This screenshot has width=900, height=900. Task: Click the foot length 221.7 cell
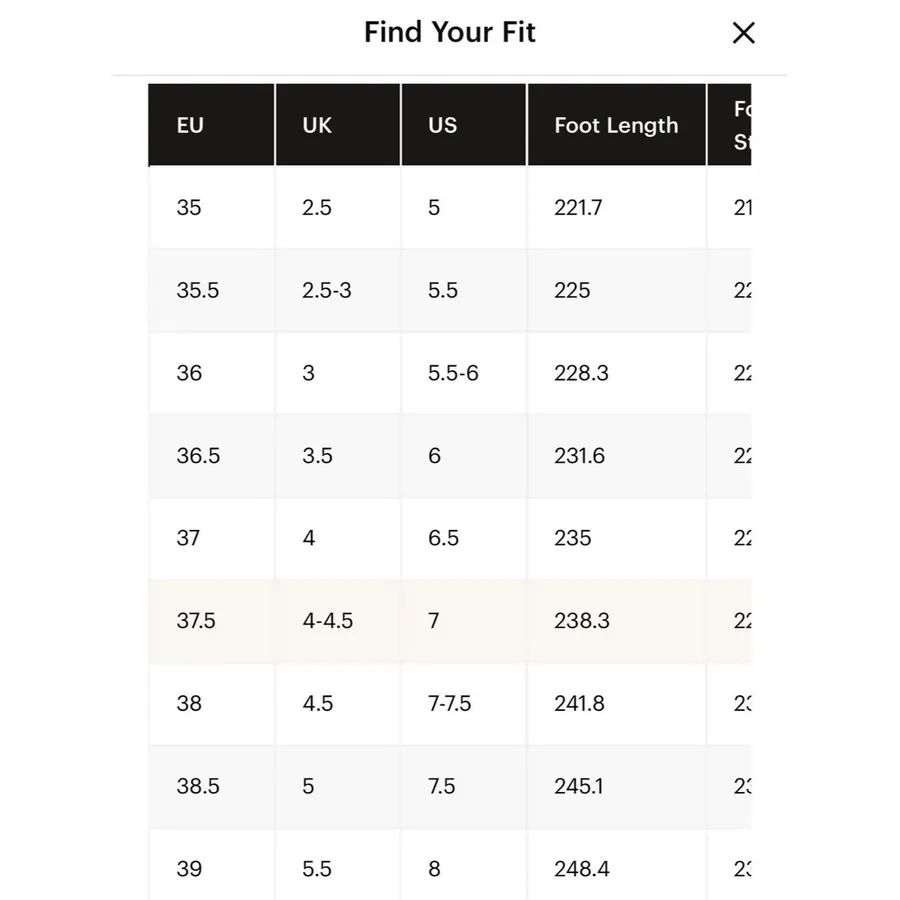point(616,207)
